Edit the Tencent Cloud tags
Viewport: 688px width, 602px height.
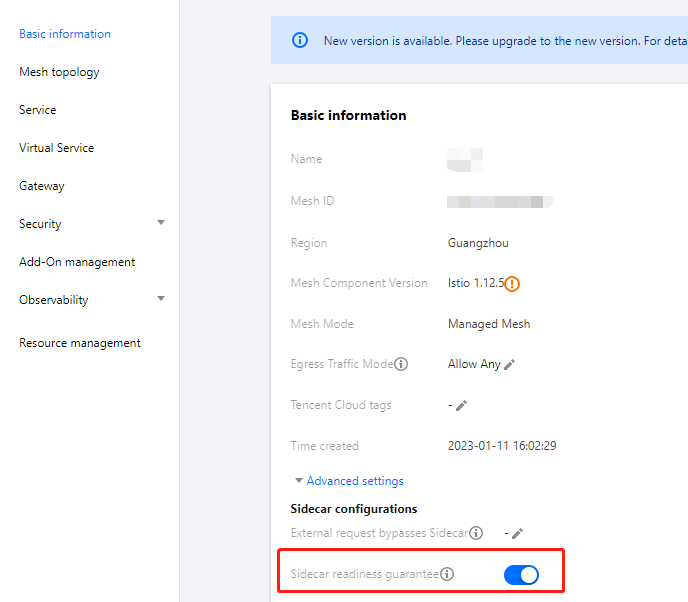coord(461,406)
